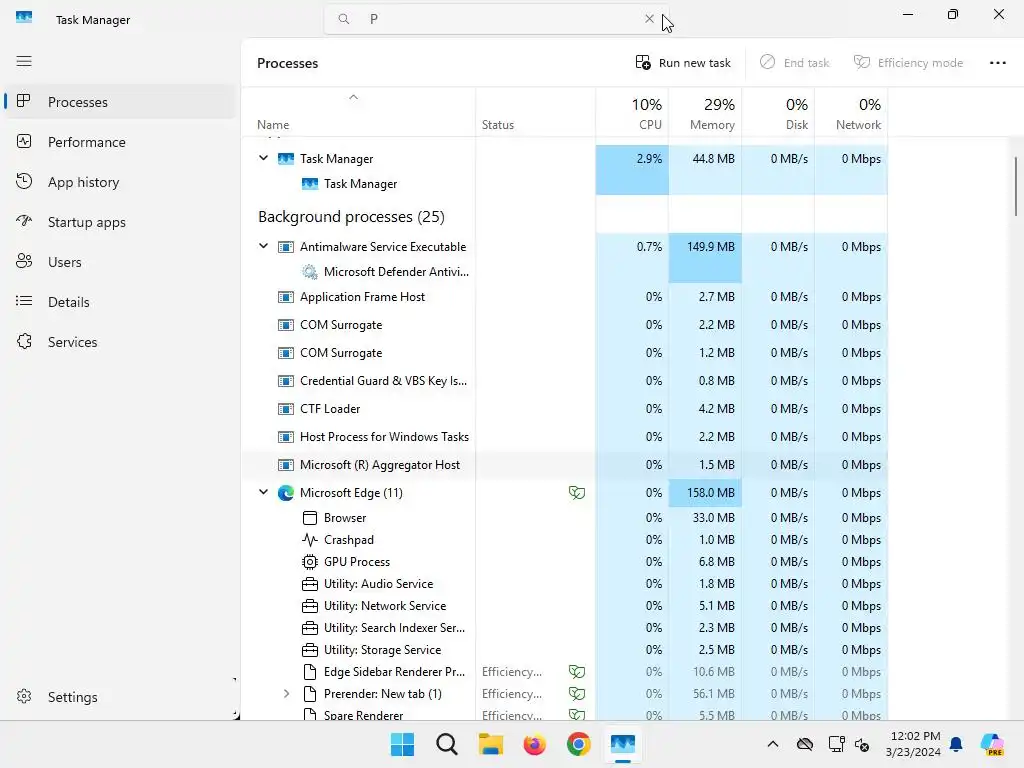1024x768 pixels.
Task: Switch to App history page
Action: tap(120, 182)
